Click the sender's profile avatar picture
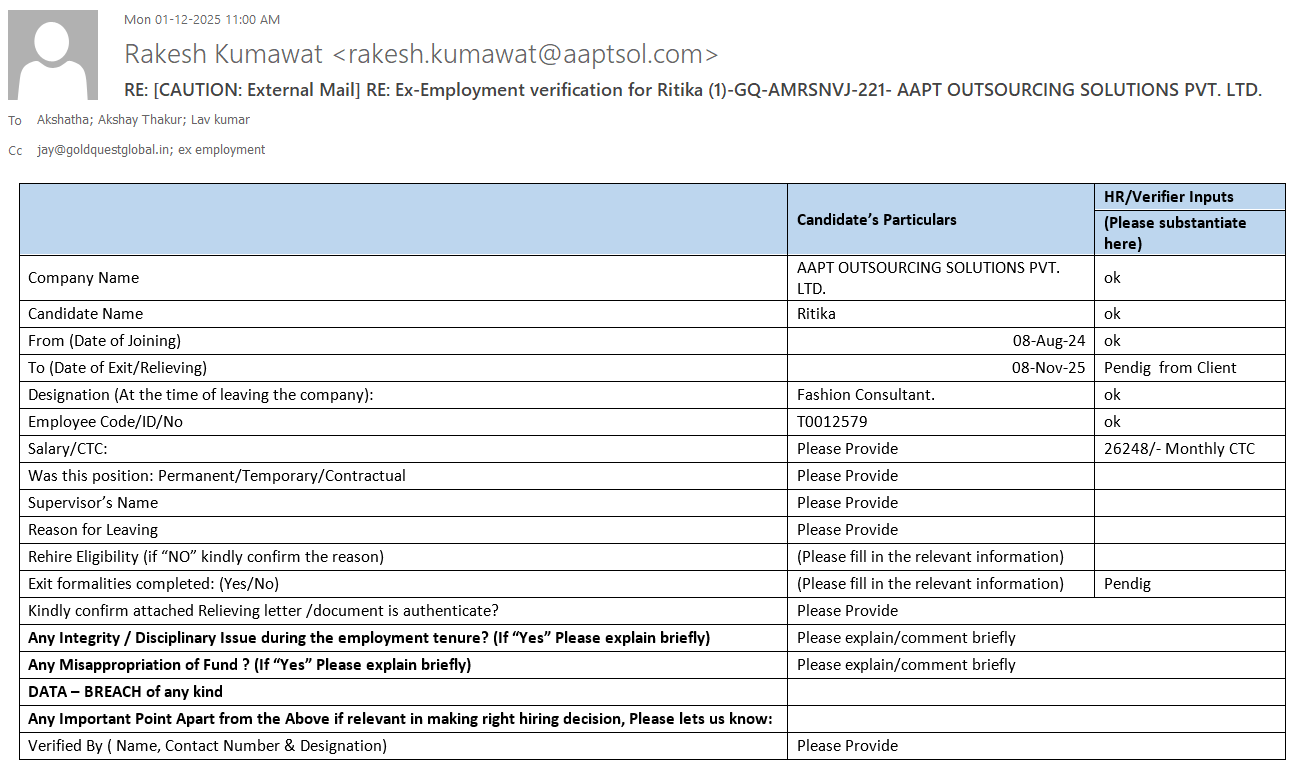The width and height of the screenshot is (1302, 767). [x=53, y=55]
